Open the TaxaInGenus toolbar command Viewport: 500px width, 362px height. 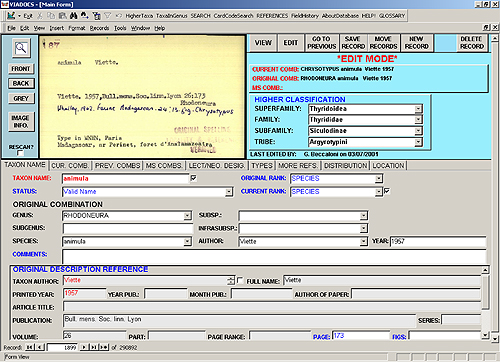[x=172, y=16]
